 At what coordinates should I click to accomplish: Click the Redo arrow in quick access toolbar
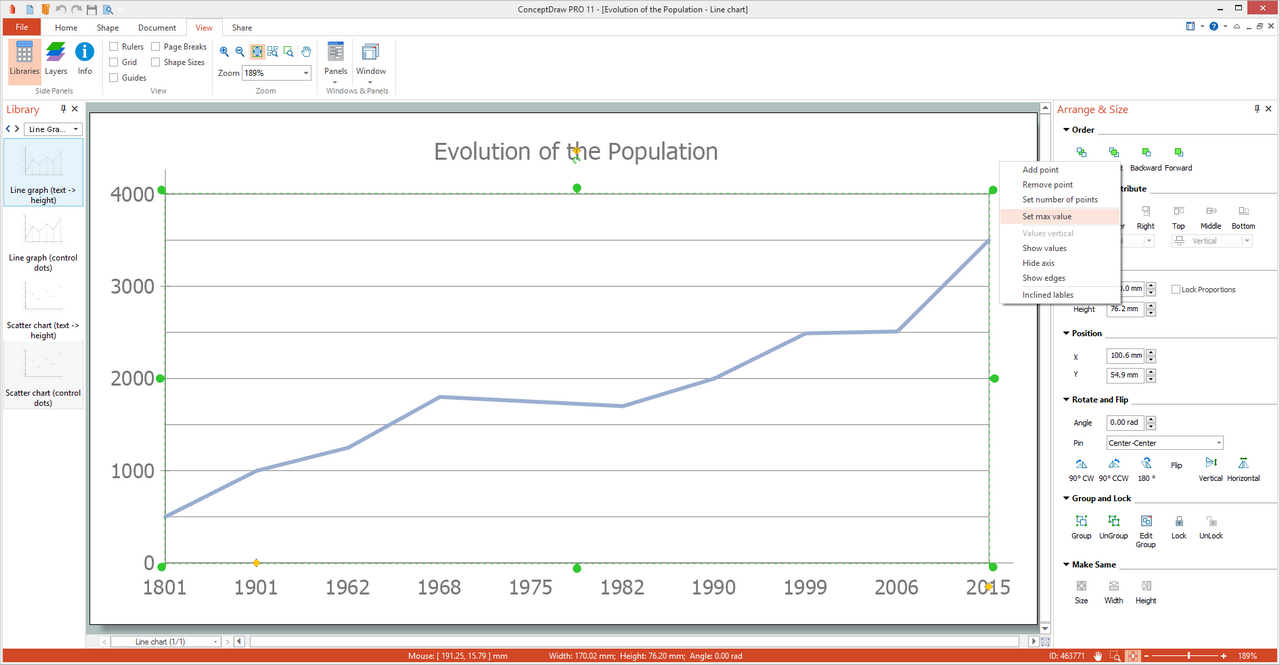(75, 9)
